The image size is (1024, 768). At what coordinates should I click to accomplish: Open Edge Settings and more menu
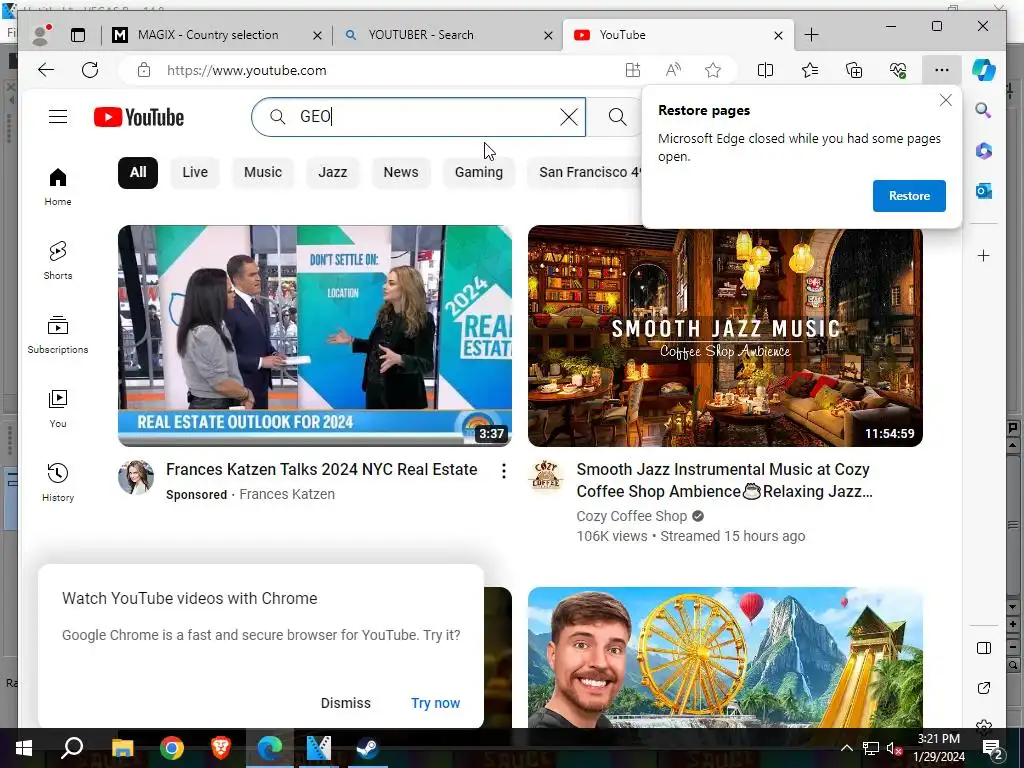(942, 70)
